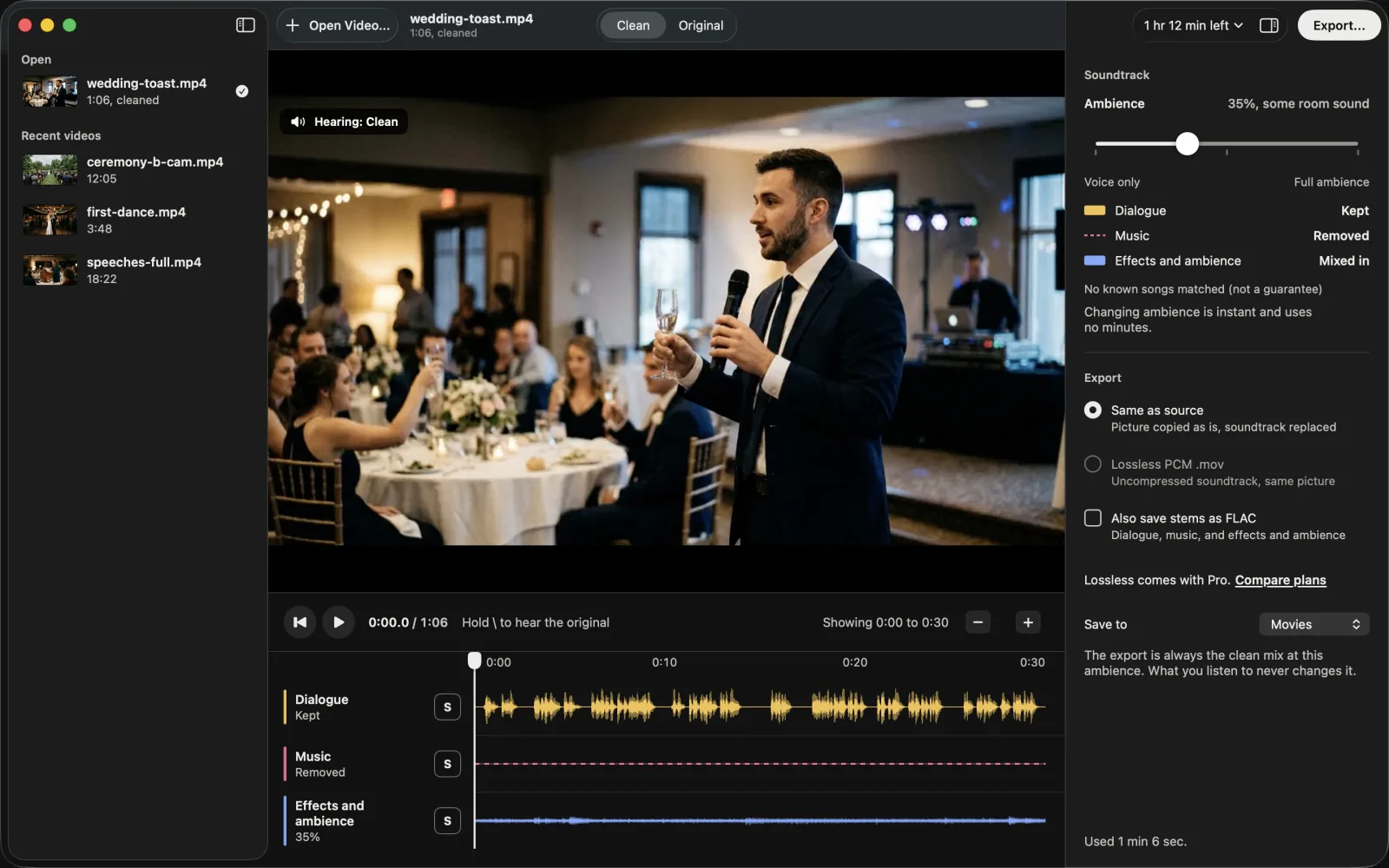The width and height of the screenshot is (1389, 868).
Task: Click the dashed Music legend marker
Action: pyautogui.click(x=1095, y=235)
